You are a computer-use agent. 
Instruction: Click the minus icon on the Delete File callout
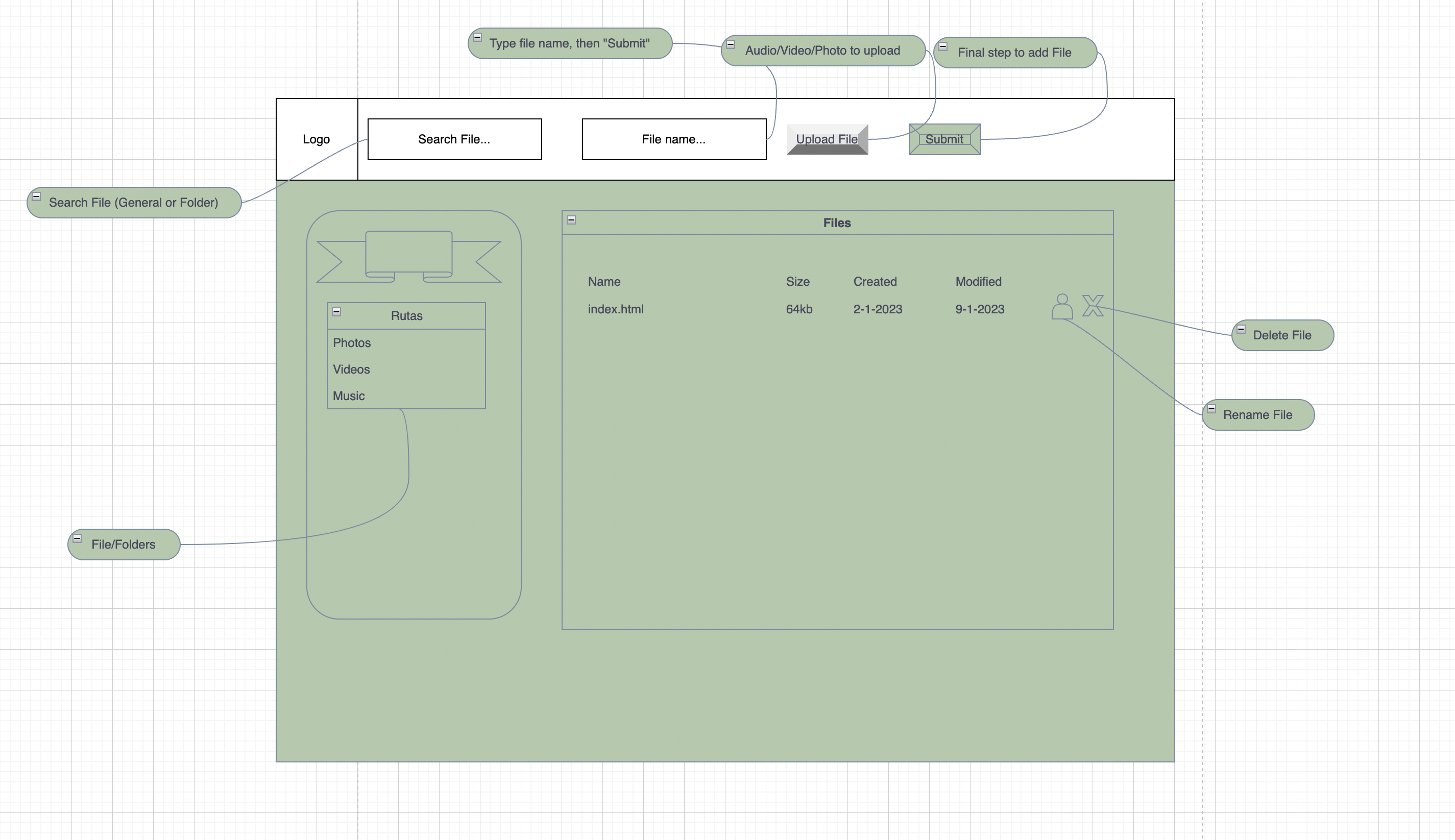pyautogui.click(x=1242, y=329)
